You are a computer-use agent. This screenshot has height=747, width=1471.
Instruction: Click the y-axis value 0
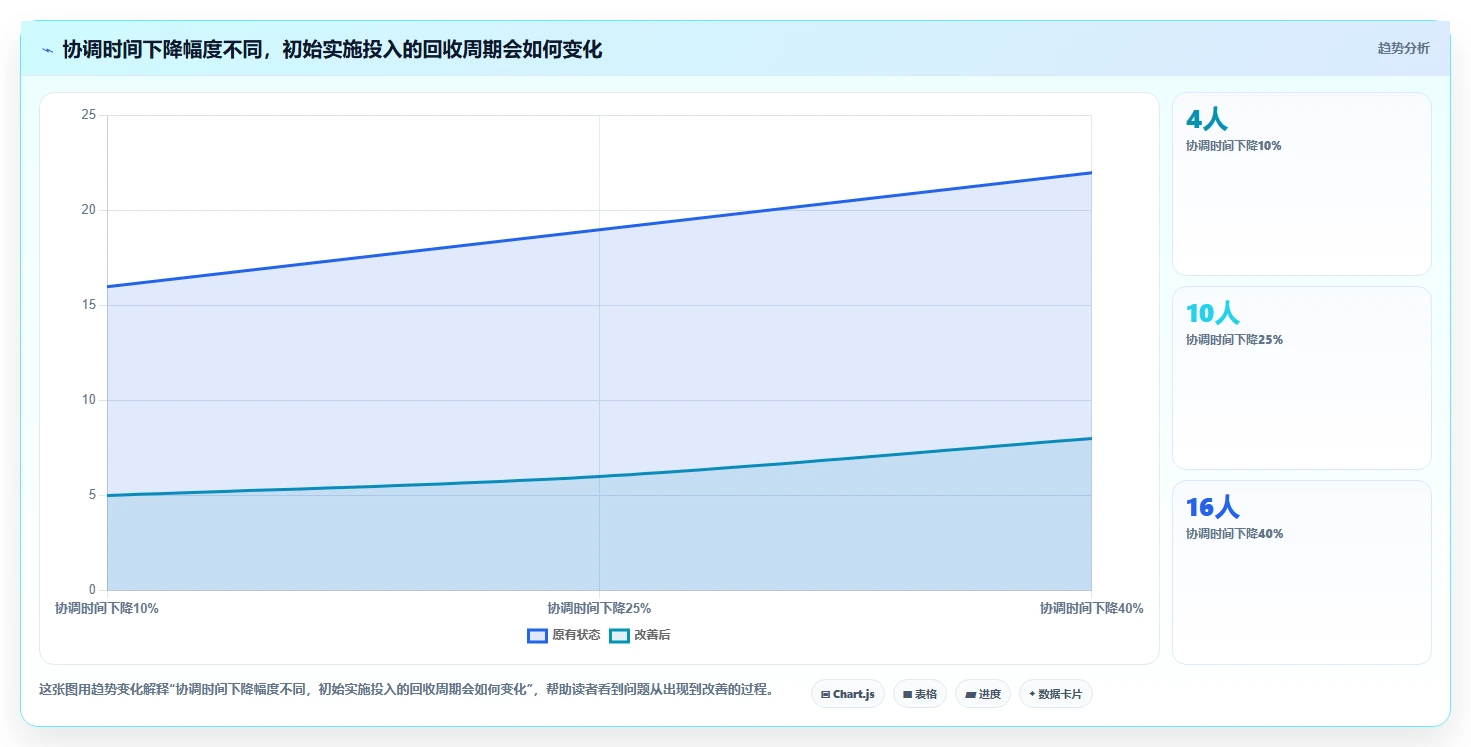pos(92,590)
